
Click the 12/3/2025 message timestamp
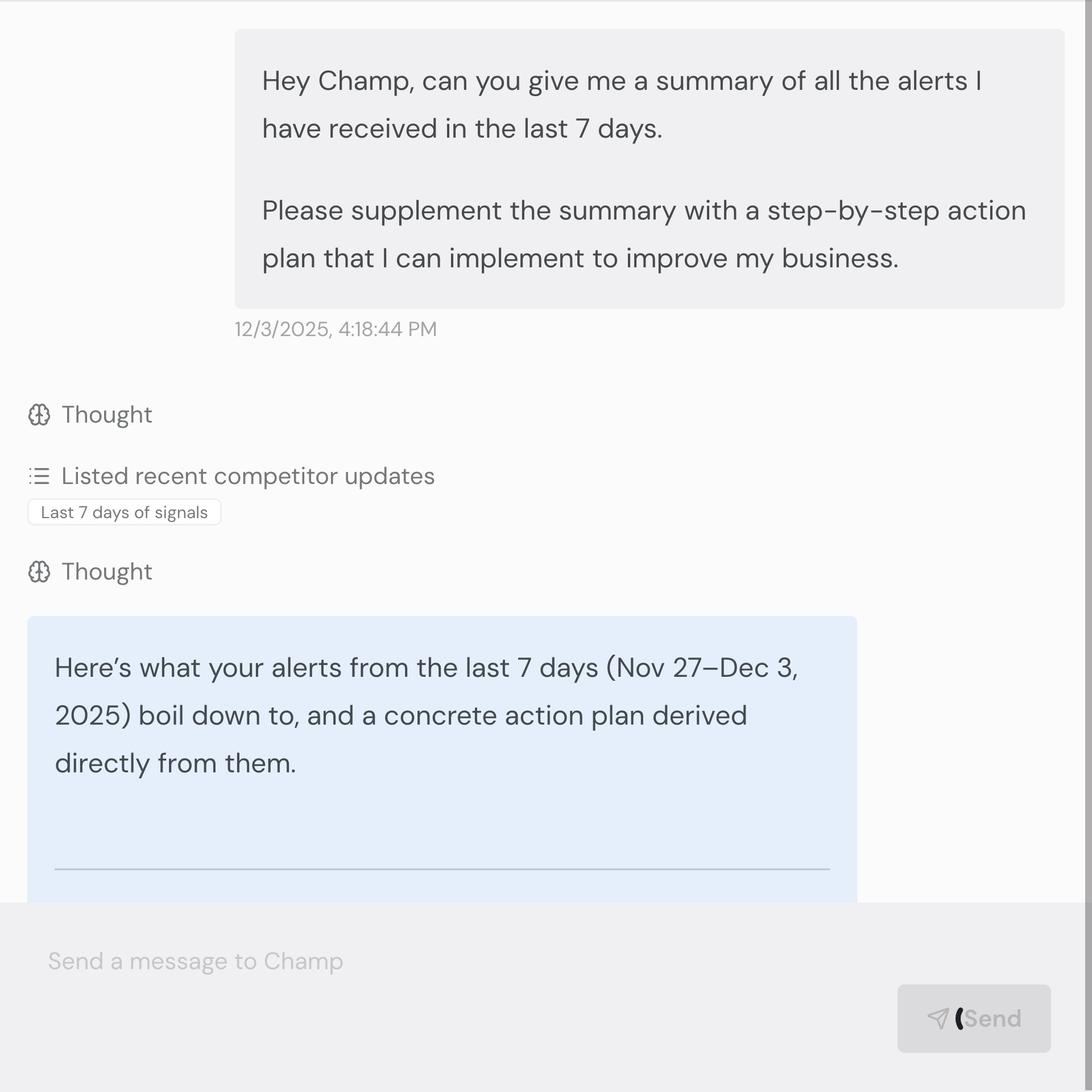pyautogui.click(x=336, y=329)
